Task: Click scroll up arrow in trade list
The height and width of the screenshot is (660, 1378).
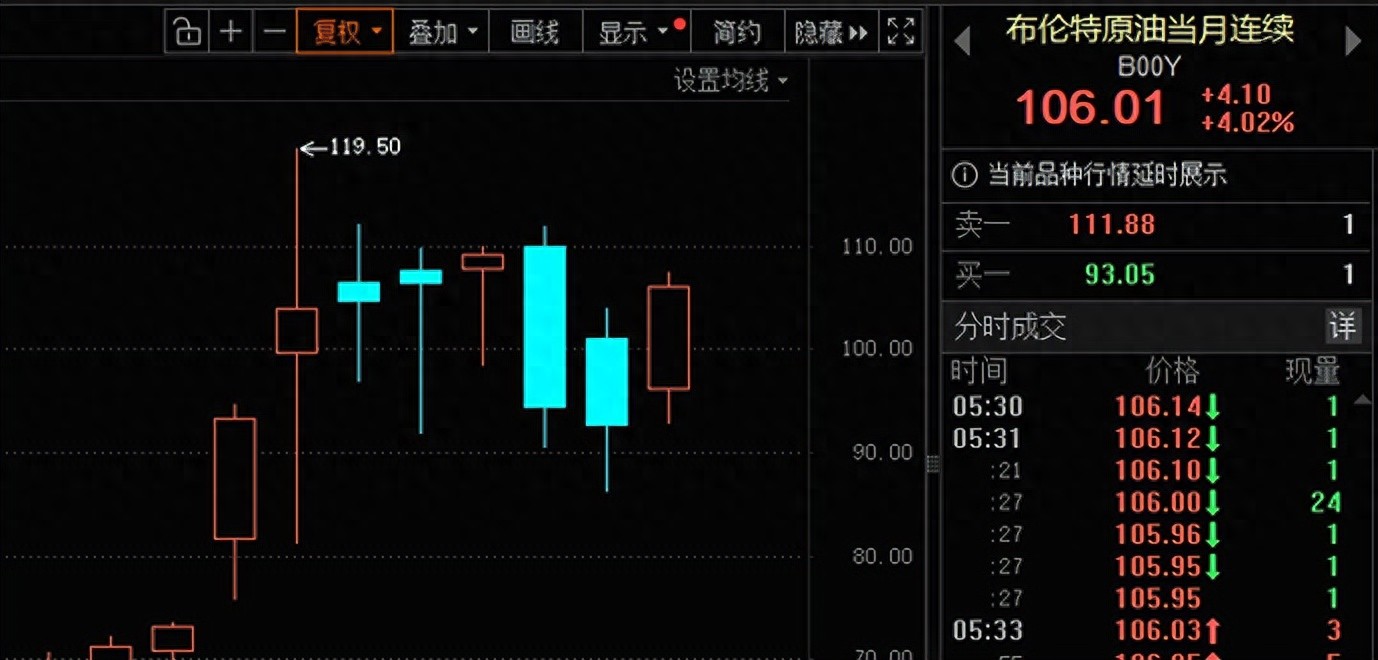Action: [x=1361, y=400]
